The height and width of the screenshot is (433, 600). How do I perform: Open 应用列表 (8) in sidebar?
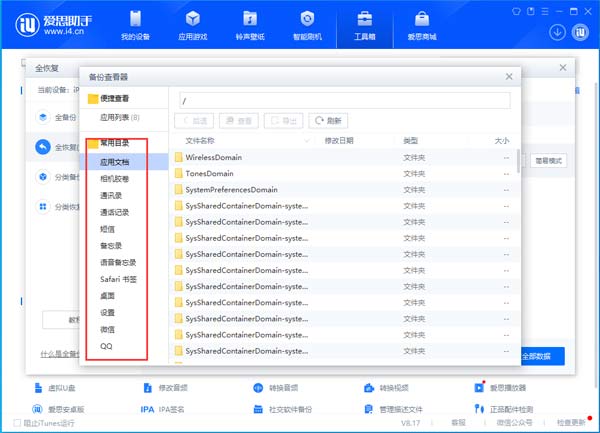tap(120, 117)
